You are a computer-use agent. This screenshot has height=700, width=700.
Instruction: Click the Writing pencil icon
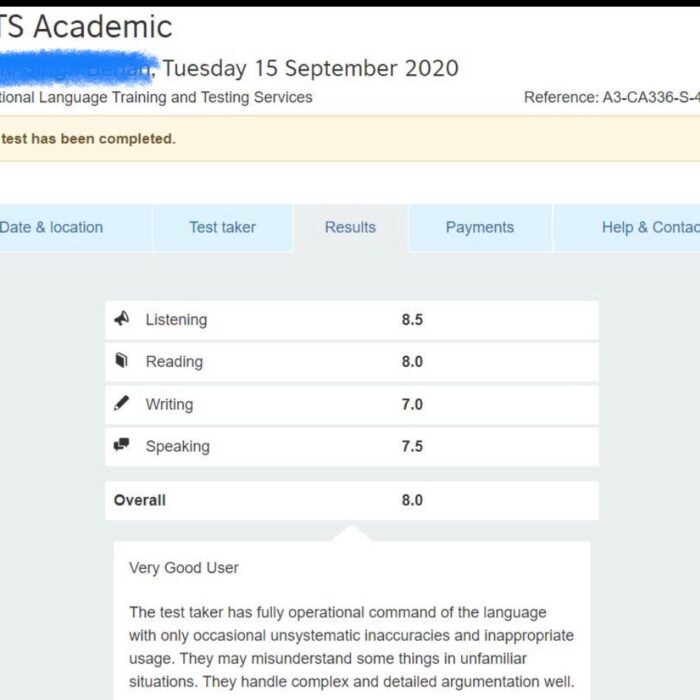(121, 403)
